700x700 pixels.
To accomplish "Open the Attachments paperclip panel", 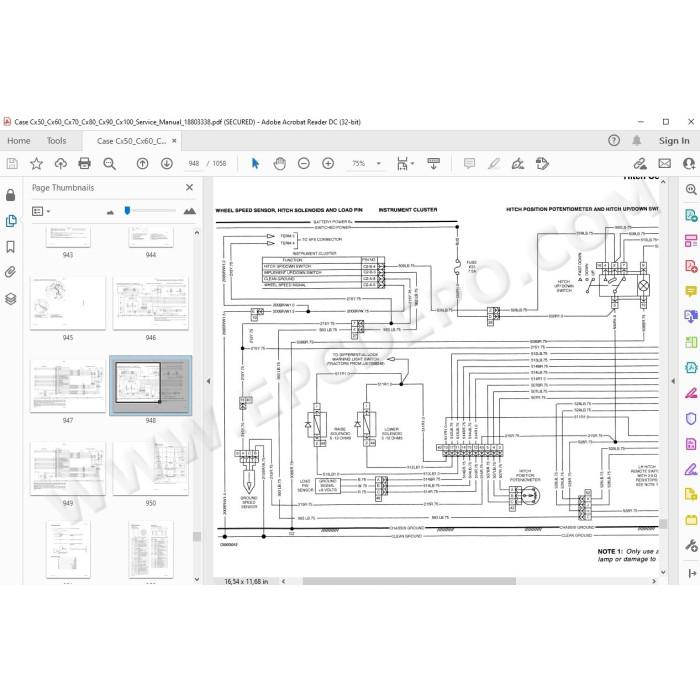I will (x=10, y=272).
